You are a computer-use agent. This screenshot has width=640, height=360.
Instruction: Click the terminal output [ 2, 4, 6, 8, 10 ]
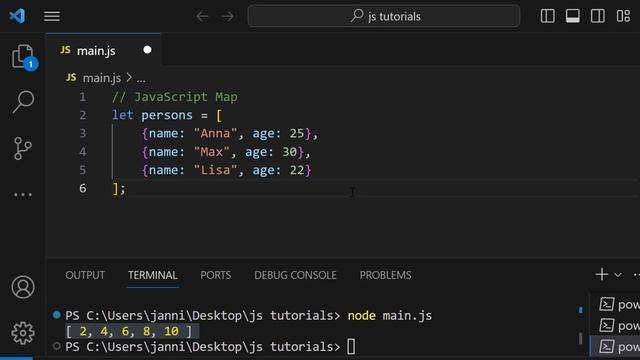129,331
